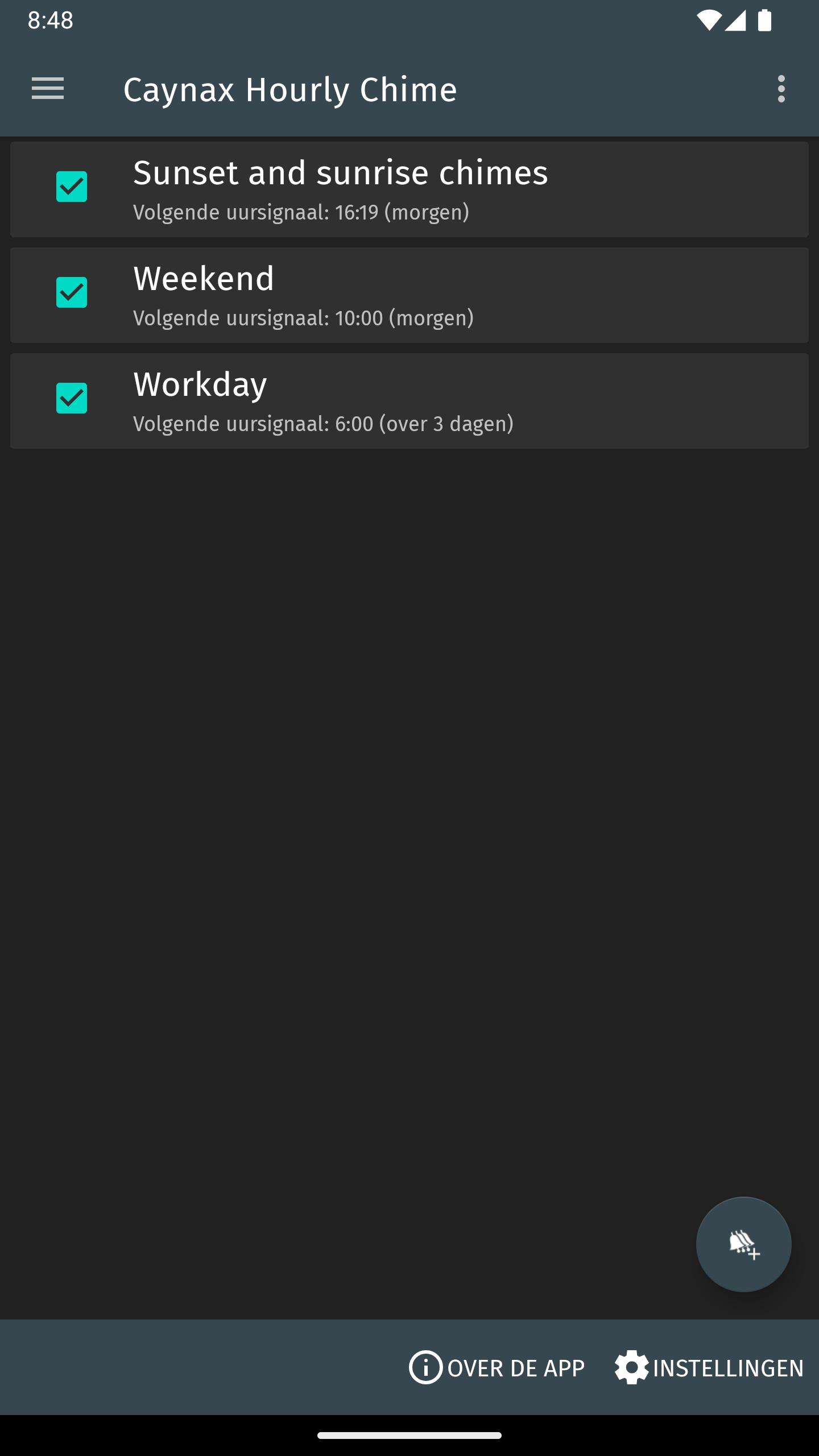The width and height of the screenshot is (819, 1456).
Task: Open the hamburger navigation drawer
Action: tap(48, 89)
